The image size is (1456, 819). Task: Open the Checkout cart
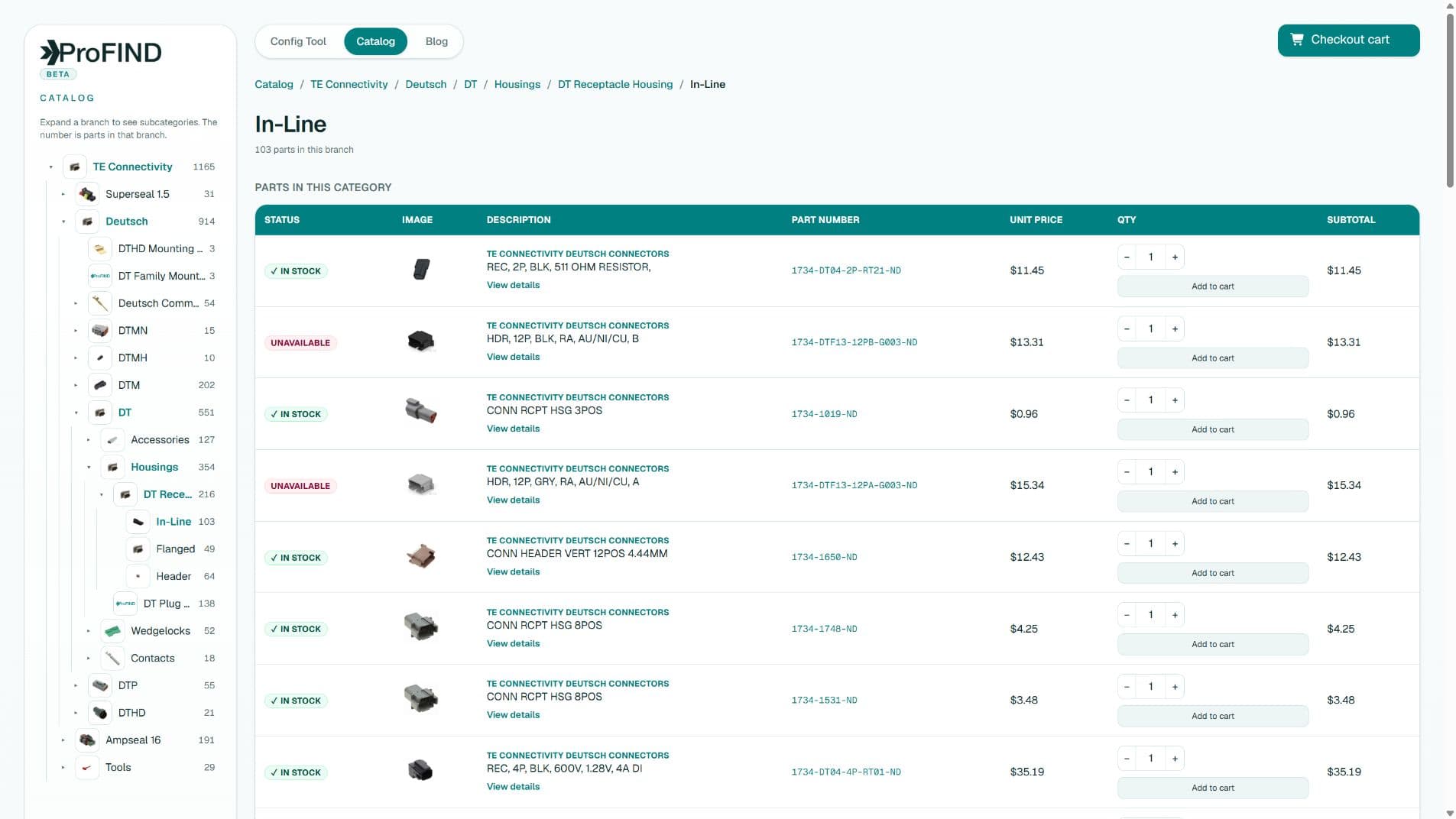pyautogui.click(x=1348, y=40)
